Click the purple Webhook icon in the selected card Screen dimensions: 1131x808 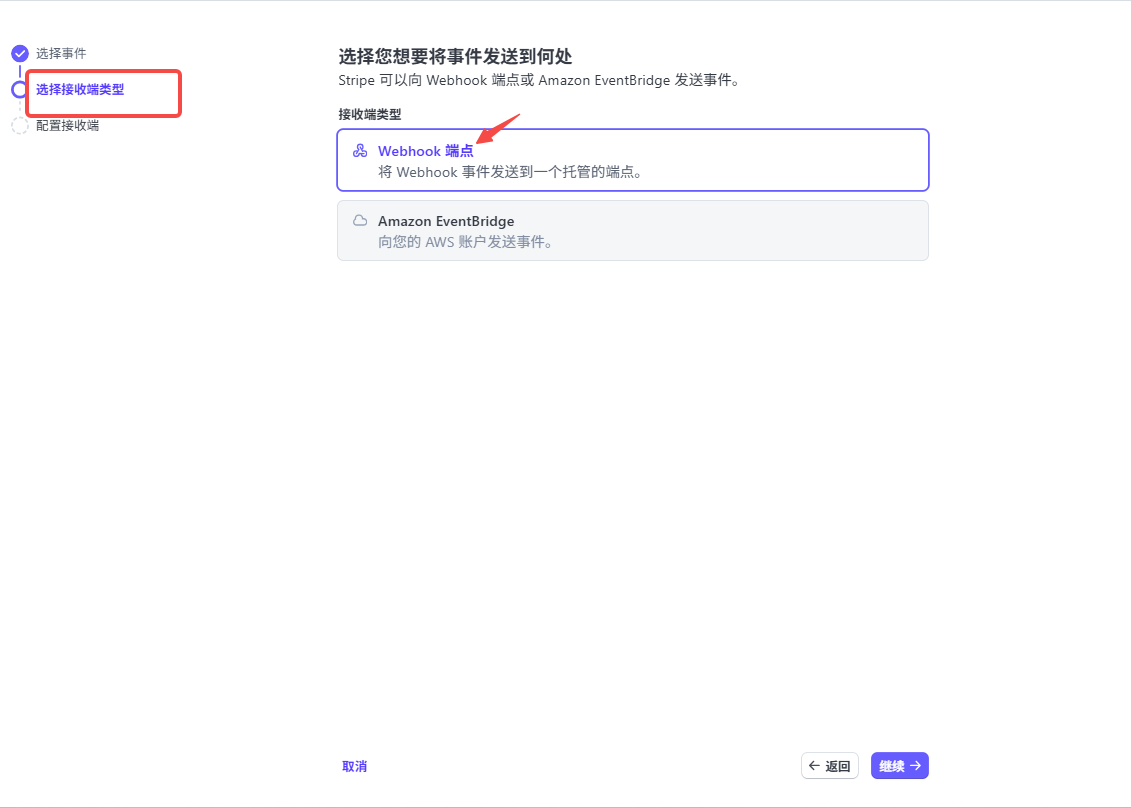coord(359,150)
